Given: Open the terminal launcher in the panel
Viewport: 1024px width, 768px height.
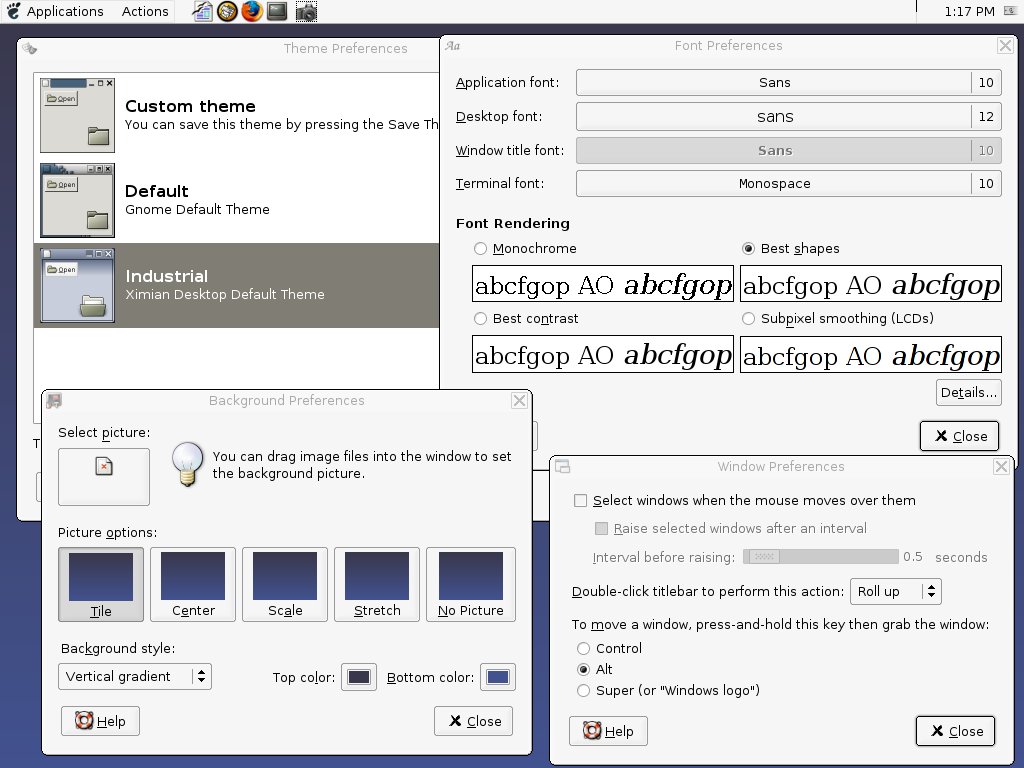Looking at the screenshot, I should click(x=278, y=12).
